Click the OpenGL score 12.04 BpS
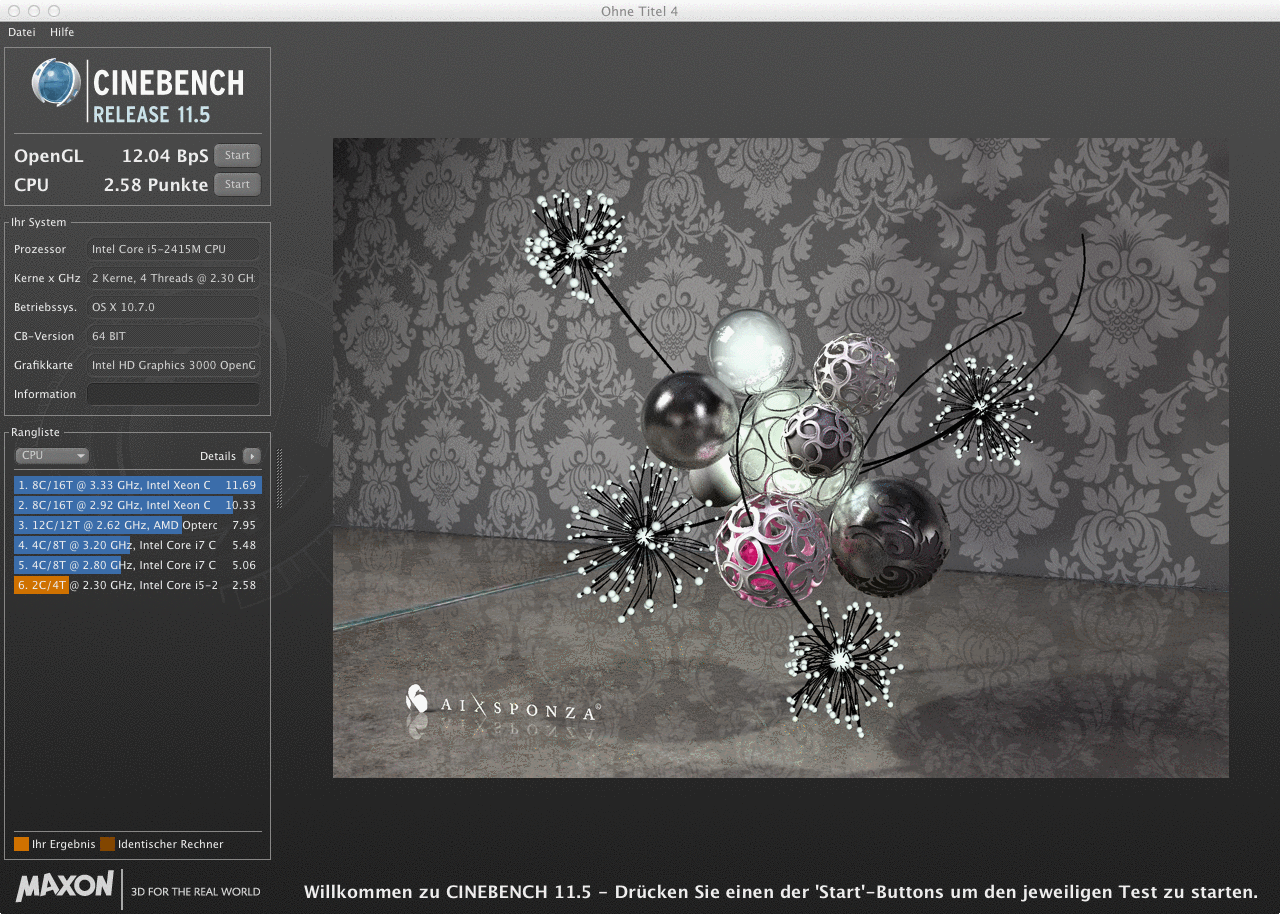 (165, 156)
